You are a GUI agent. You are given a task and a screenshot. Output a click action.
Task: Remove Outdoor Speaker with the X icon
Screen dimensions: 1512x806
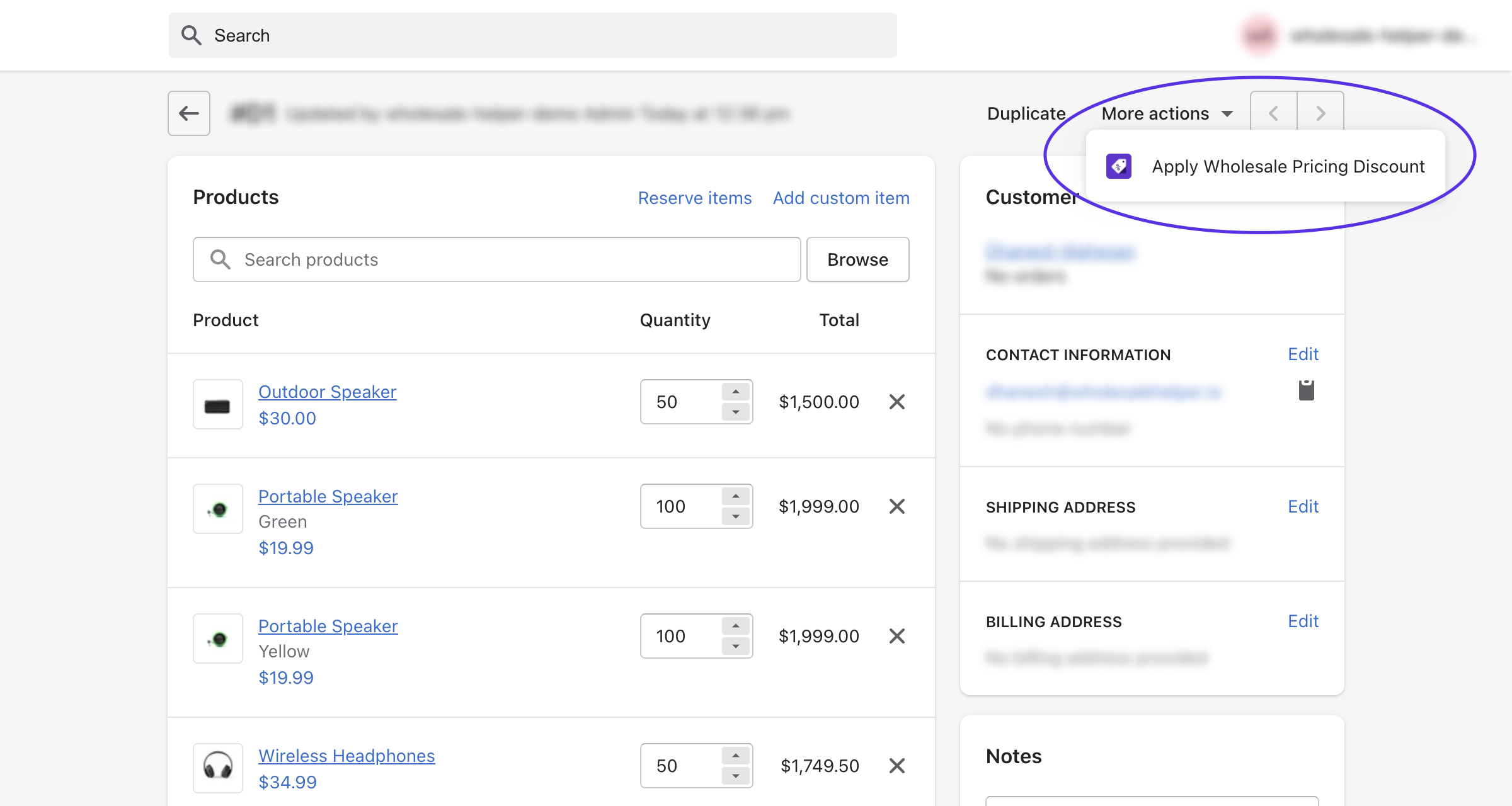click(x=896, y=402)
